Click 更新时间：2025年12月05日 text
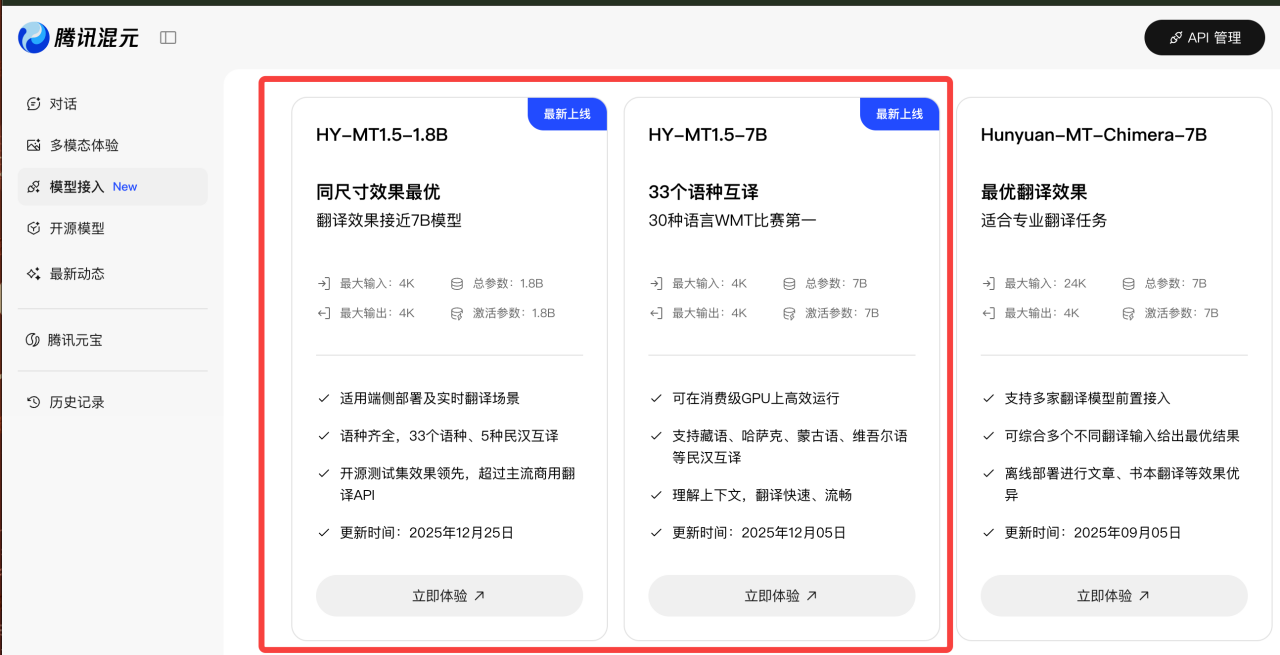1280x655 pixels. (x=759, y=533)
